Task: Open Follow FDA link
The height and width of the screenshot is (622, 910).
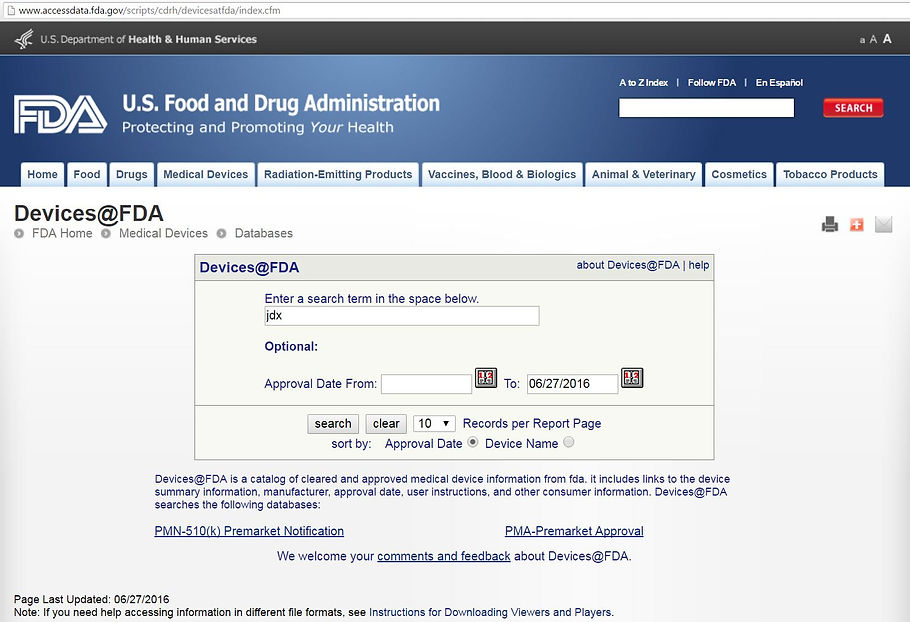Action: 712,83
